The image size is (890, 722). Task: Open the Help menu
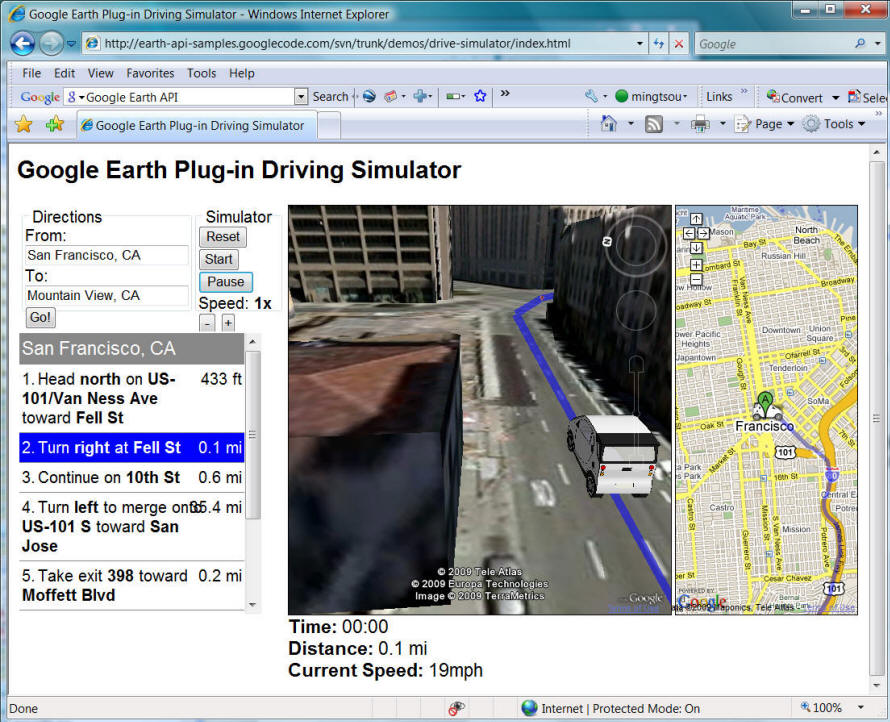(x=242, y=73)
